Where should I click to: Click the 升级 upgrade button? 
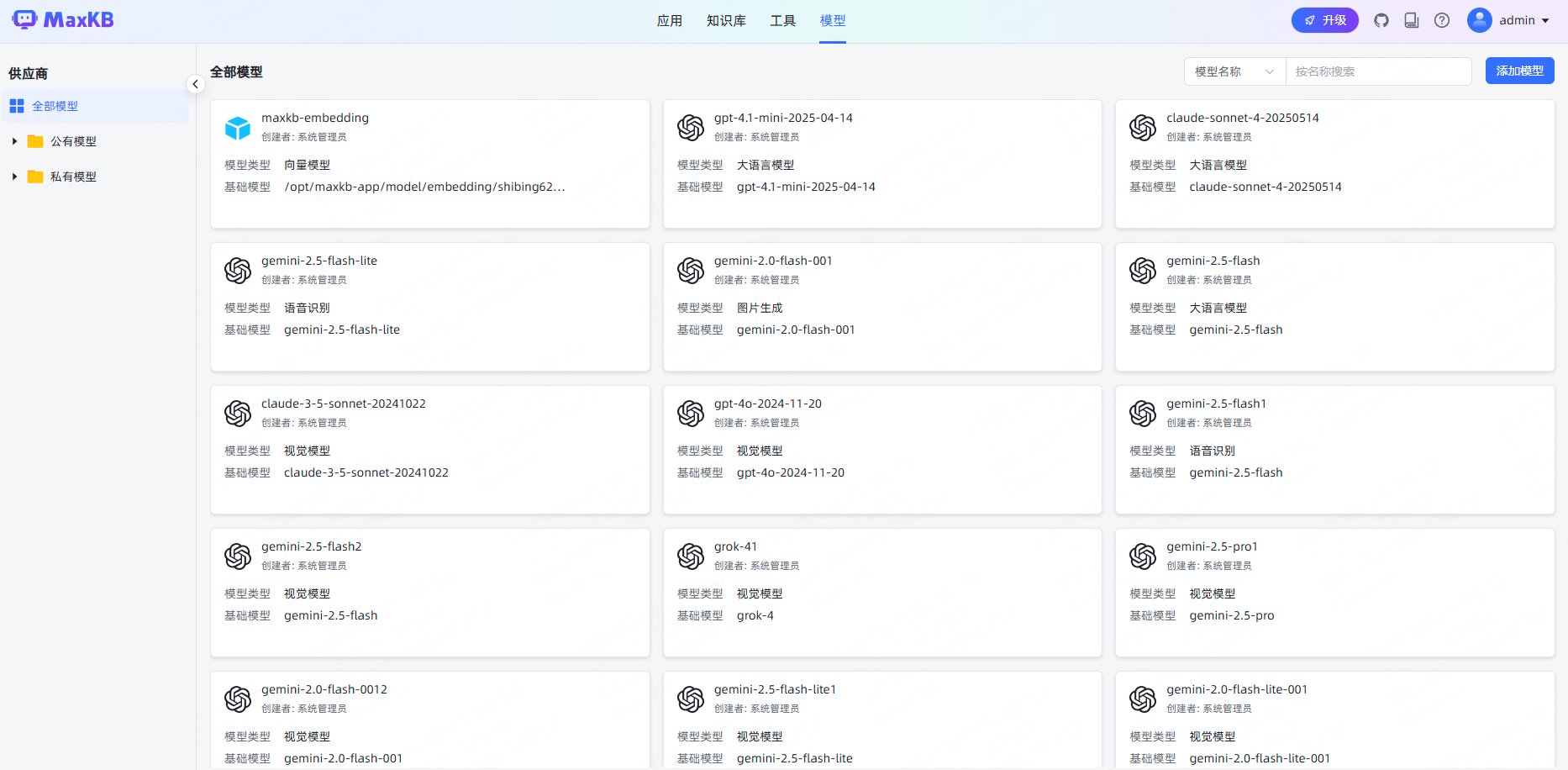tap(1325, 20)
